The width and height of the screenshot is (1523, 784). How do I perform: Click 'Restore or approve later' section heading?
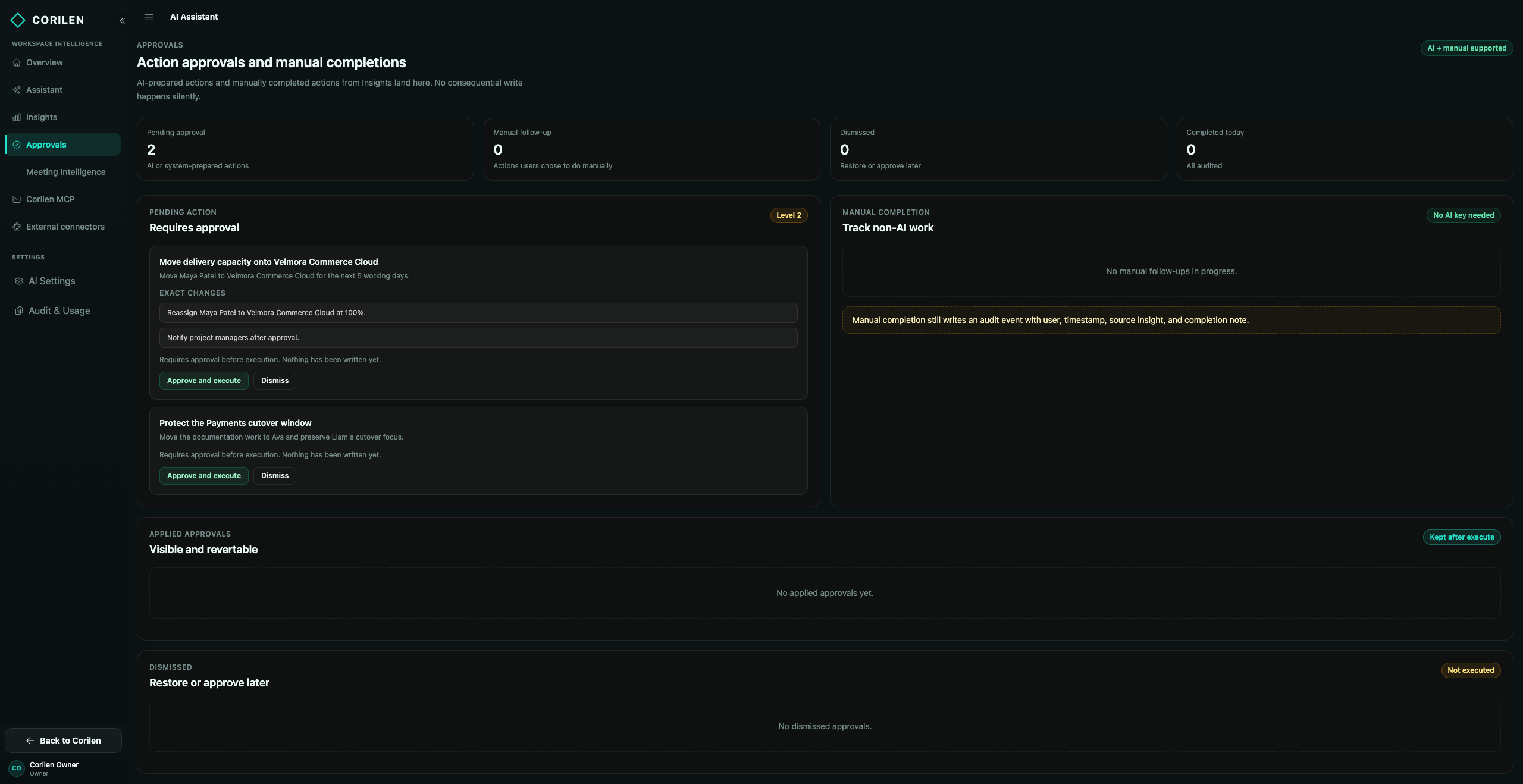(209, 683)
